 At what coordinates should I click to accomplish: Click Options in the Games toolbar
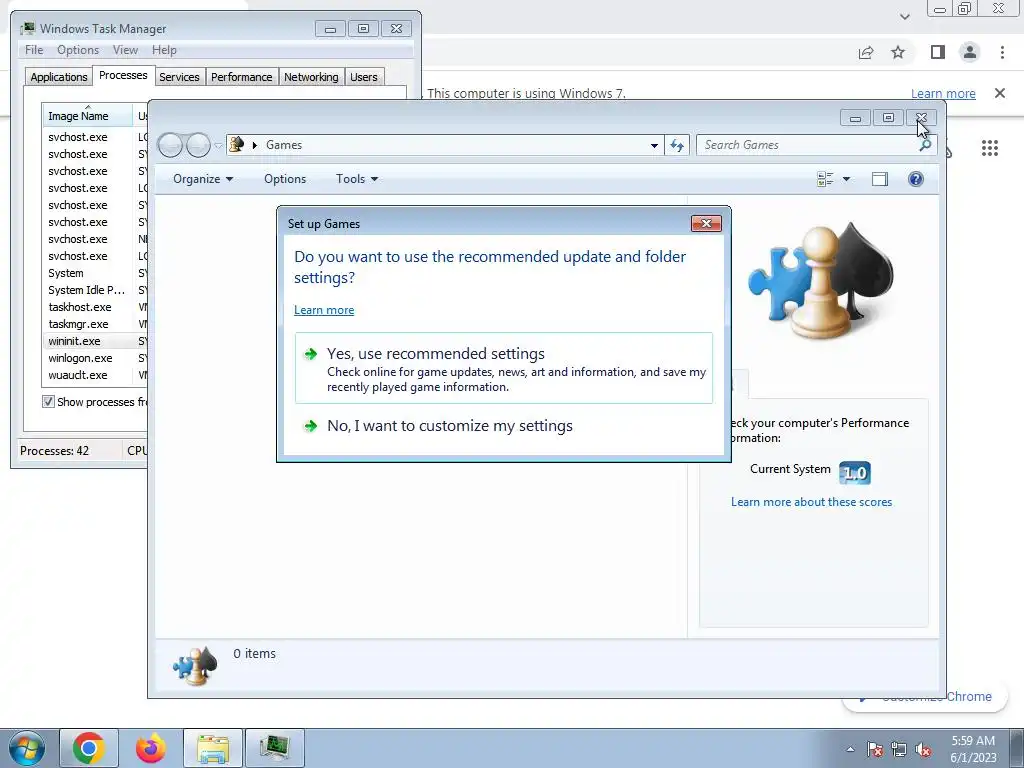click(285, 179)
